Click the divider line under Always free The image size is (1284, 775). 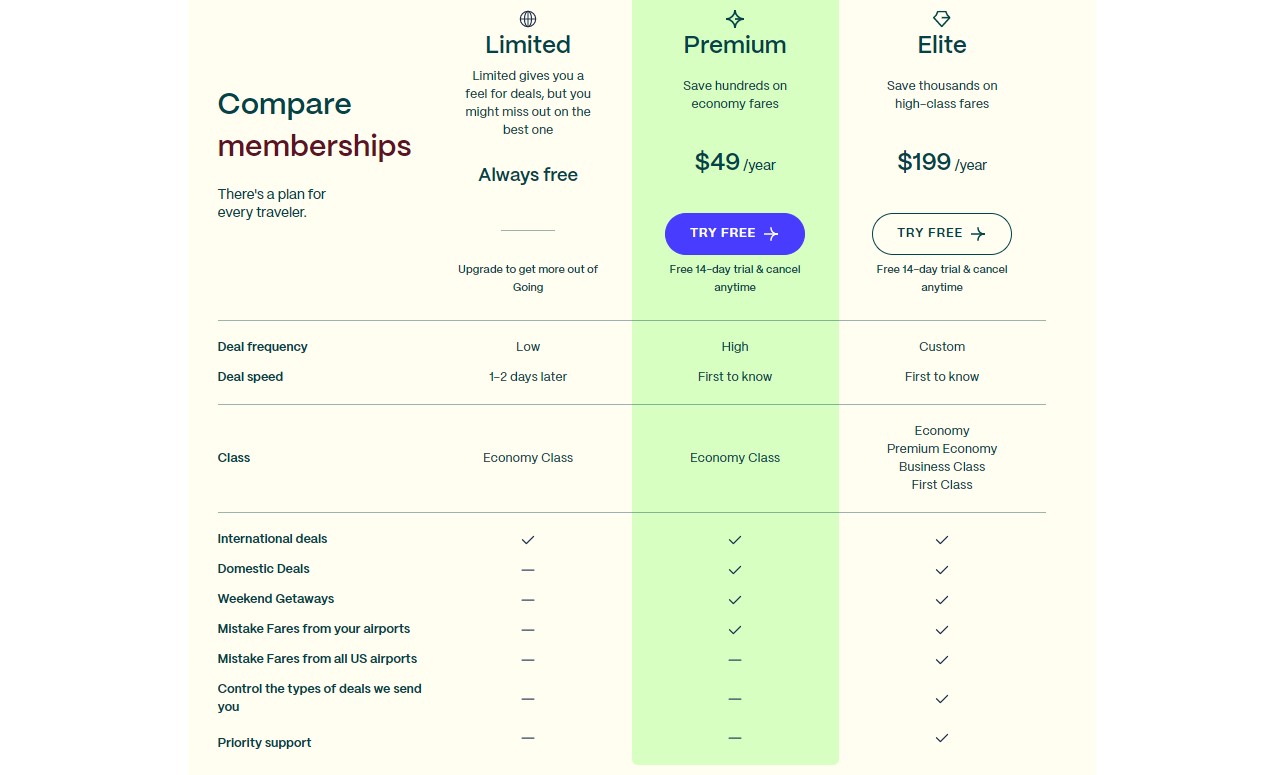tap(528, 228)
